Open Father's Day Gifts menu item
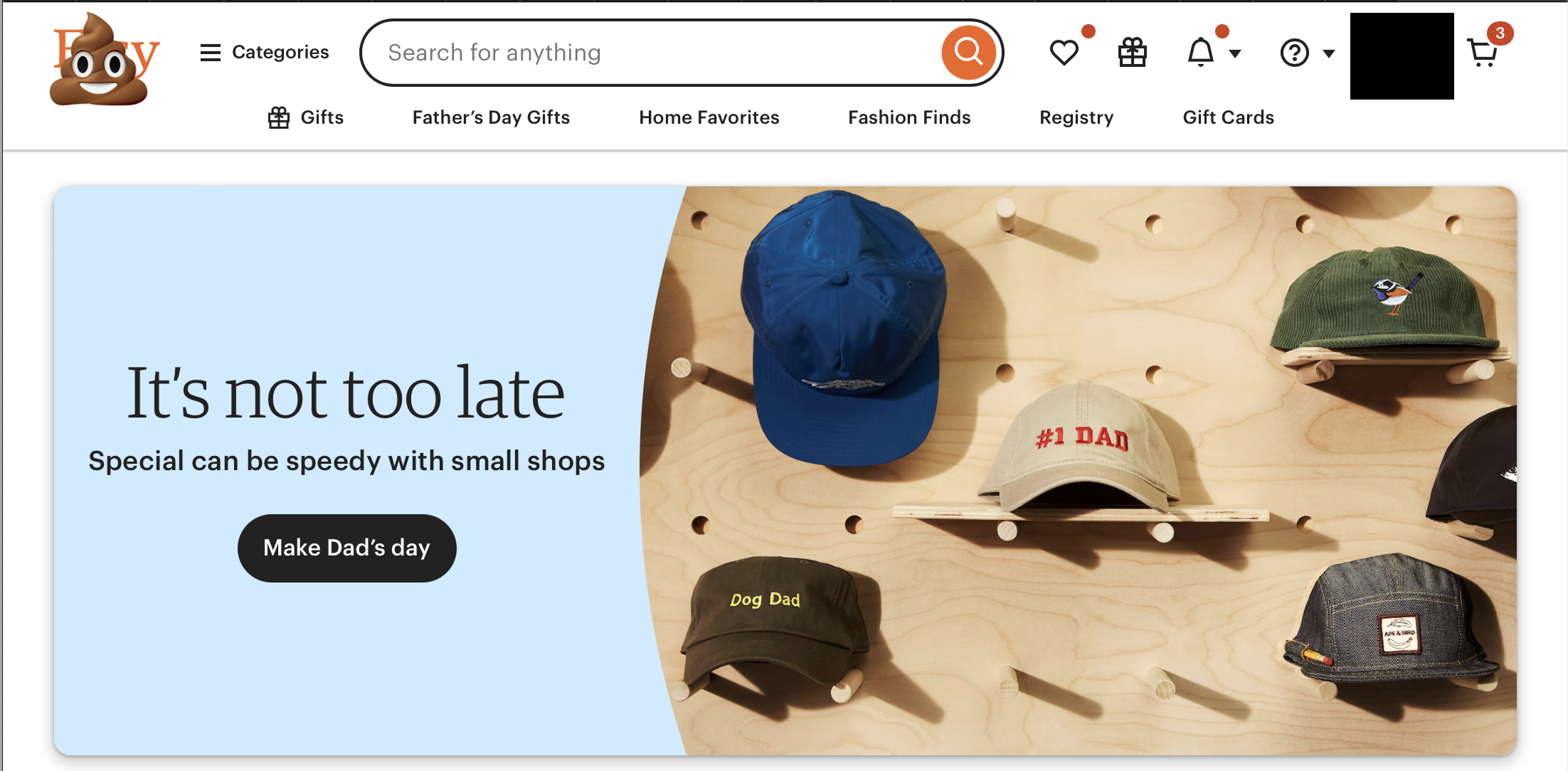The width and height of the screenshot is (1568, 771). point(491,117)
